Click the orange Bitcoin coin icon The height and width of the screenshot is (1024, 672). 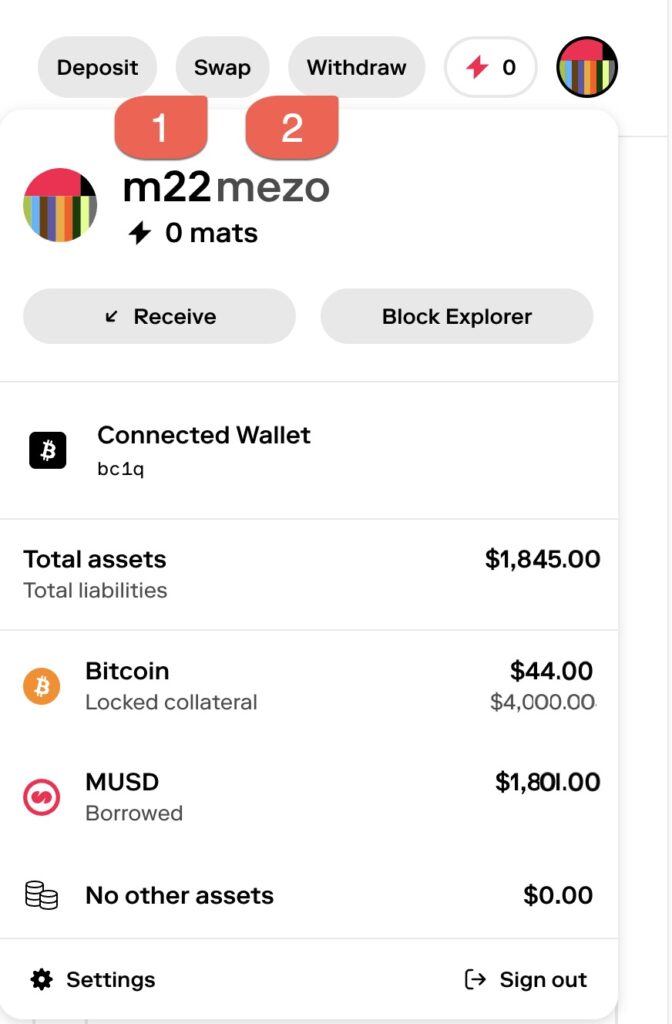tap(42, 686)
